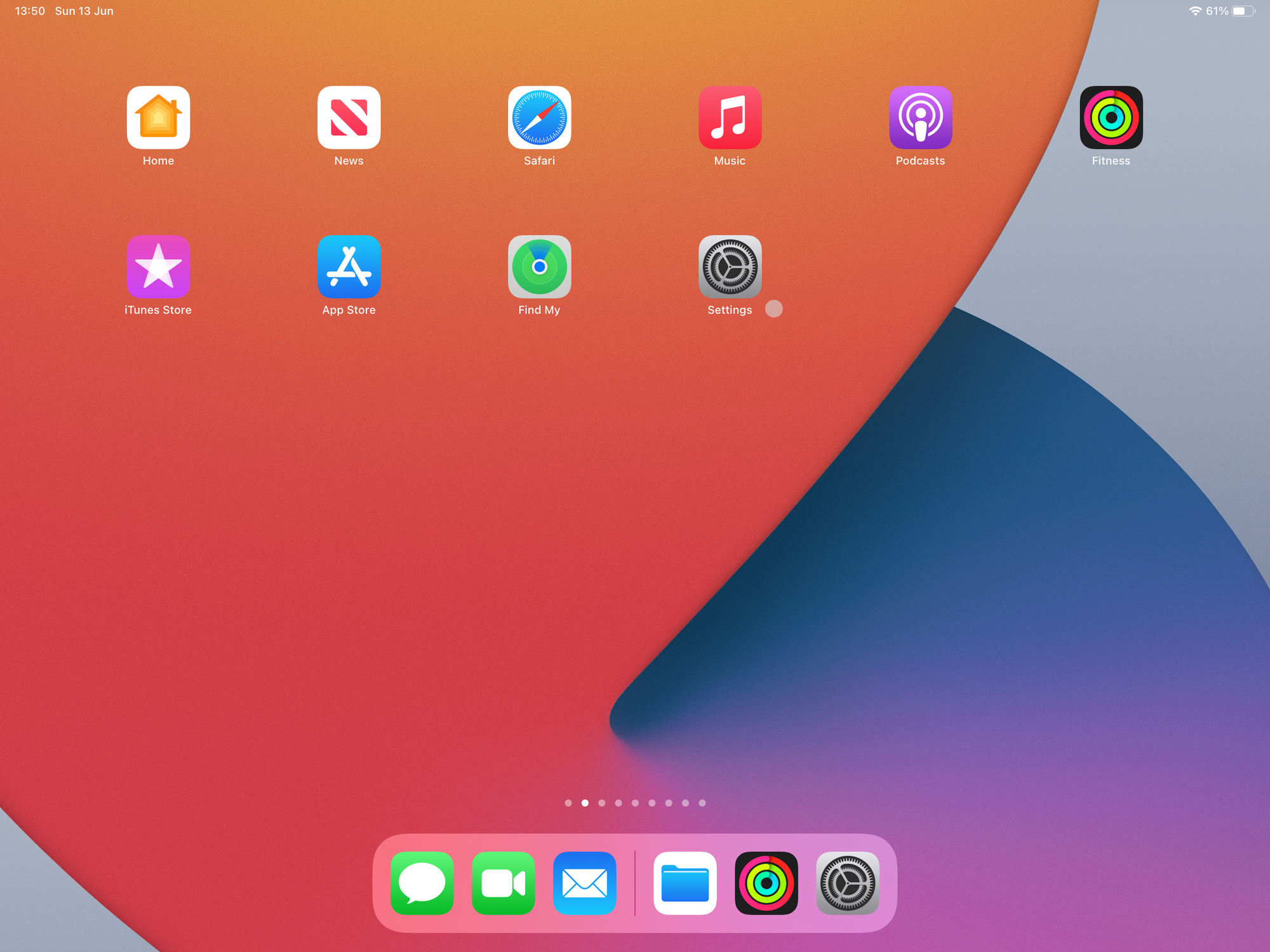Open Settings from the dock
This screenshot has width=1270, height=952.
848,883
